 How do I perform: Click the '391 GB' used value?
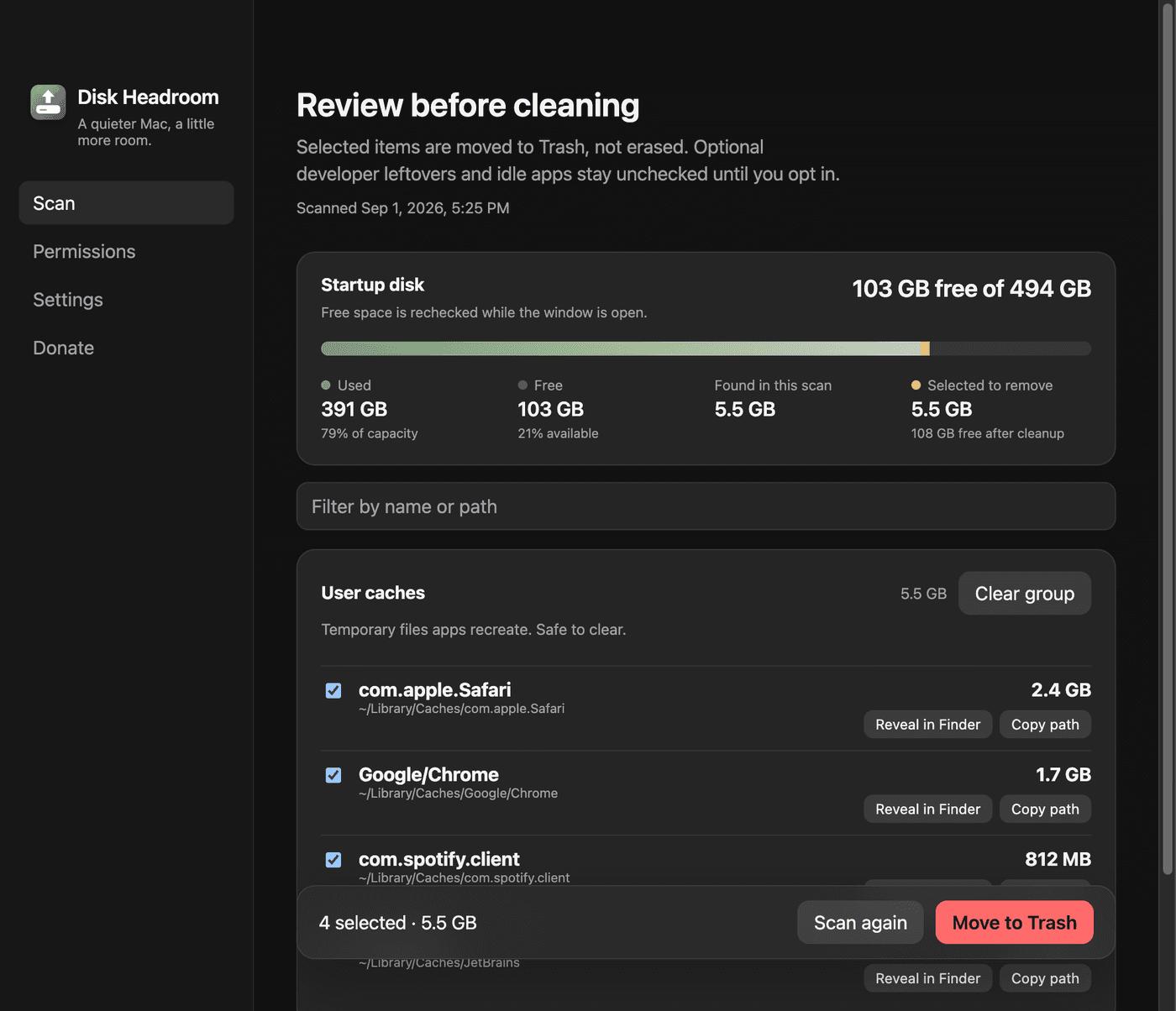[354, 410]
